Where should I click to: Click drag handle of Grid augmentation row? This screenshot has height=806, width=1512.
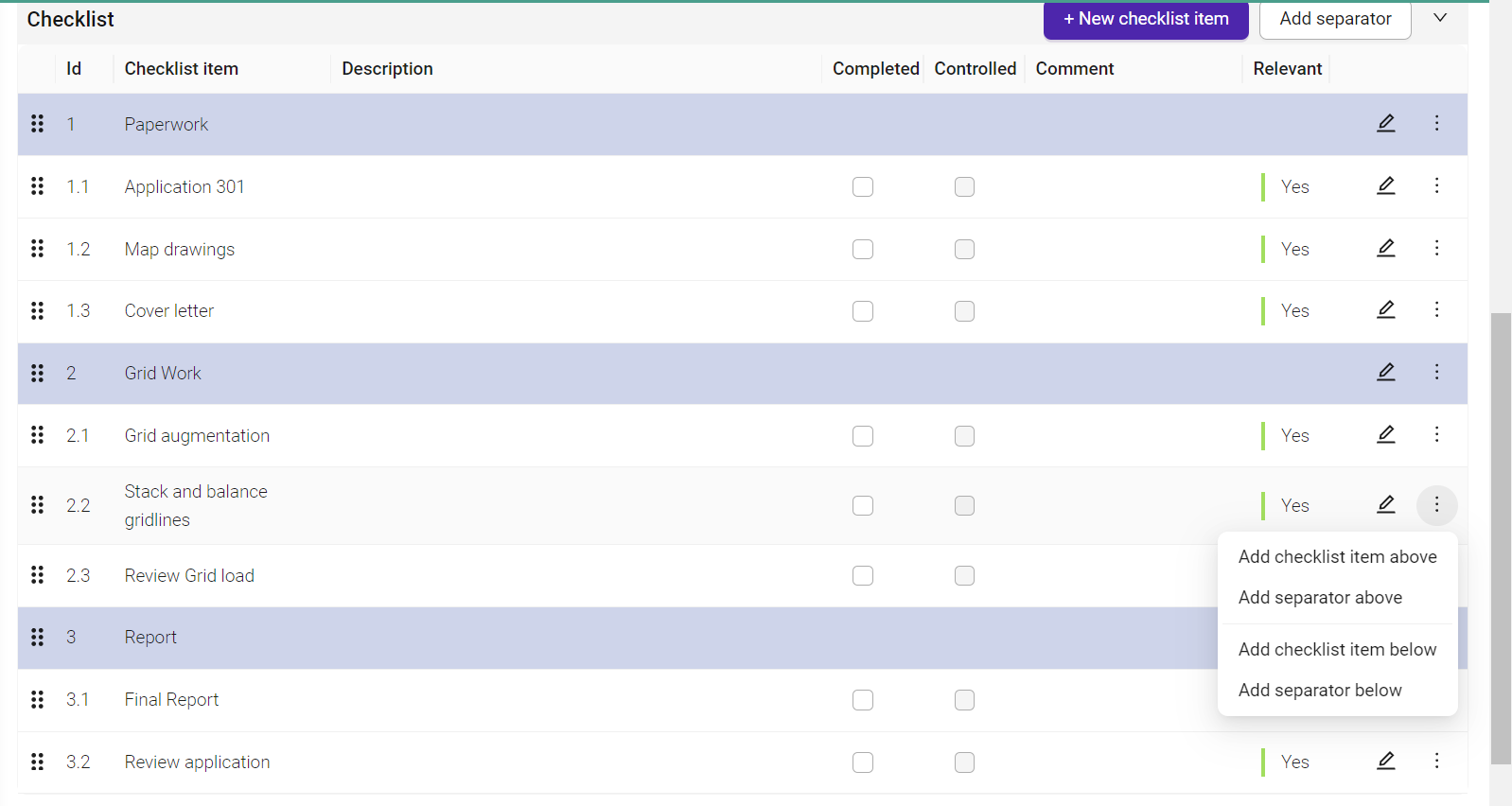[x=37, y=435]
